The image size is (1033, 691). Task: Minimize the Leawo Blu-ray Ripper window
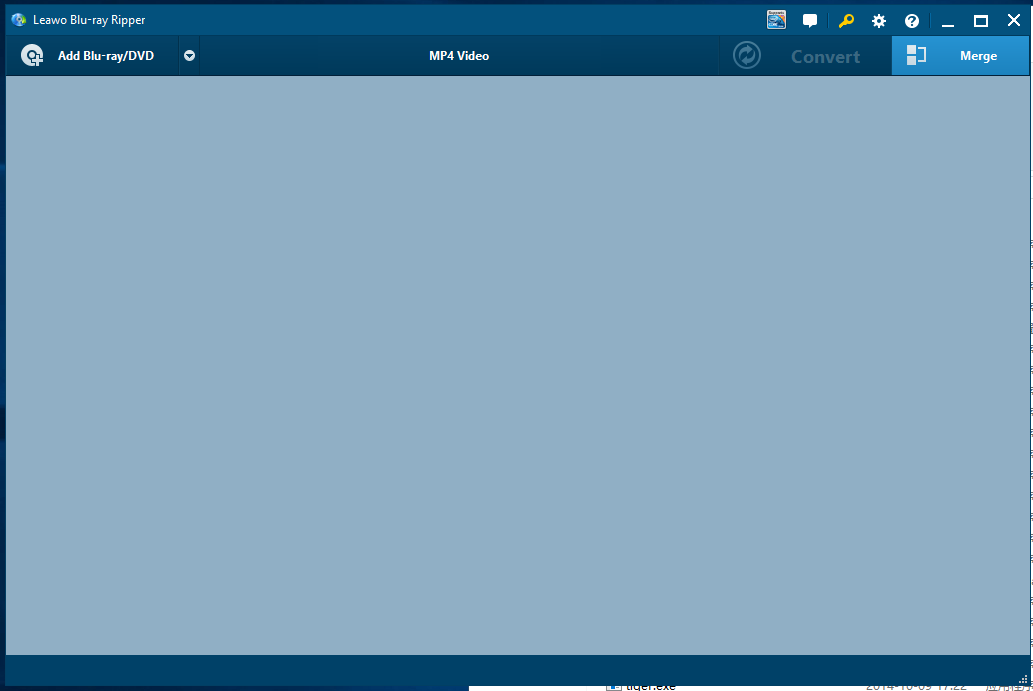pos(948,21)
